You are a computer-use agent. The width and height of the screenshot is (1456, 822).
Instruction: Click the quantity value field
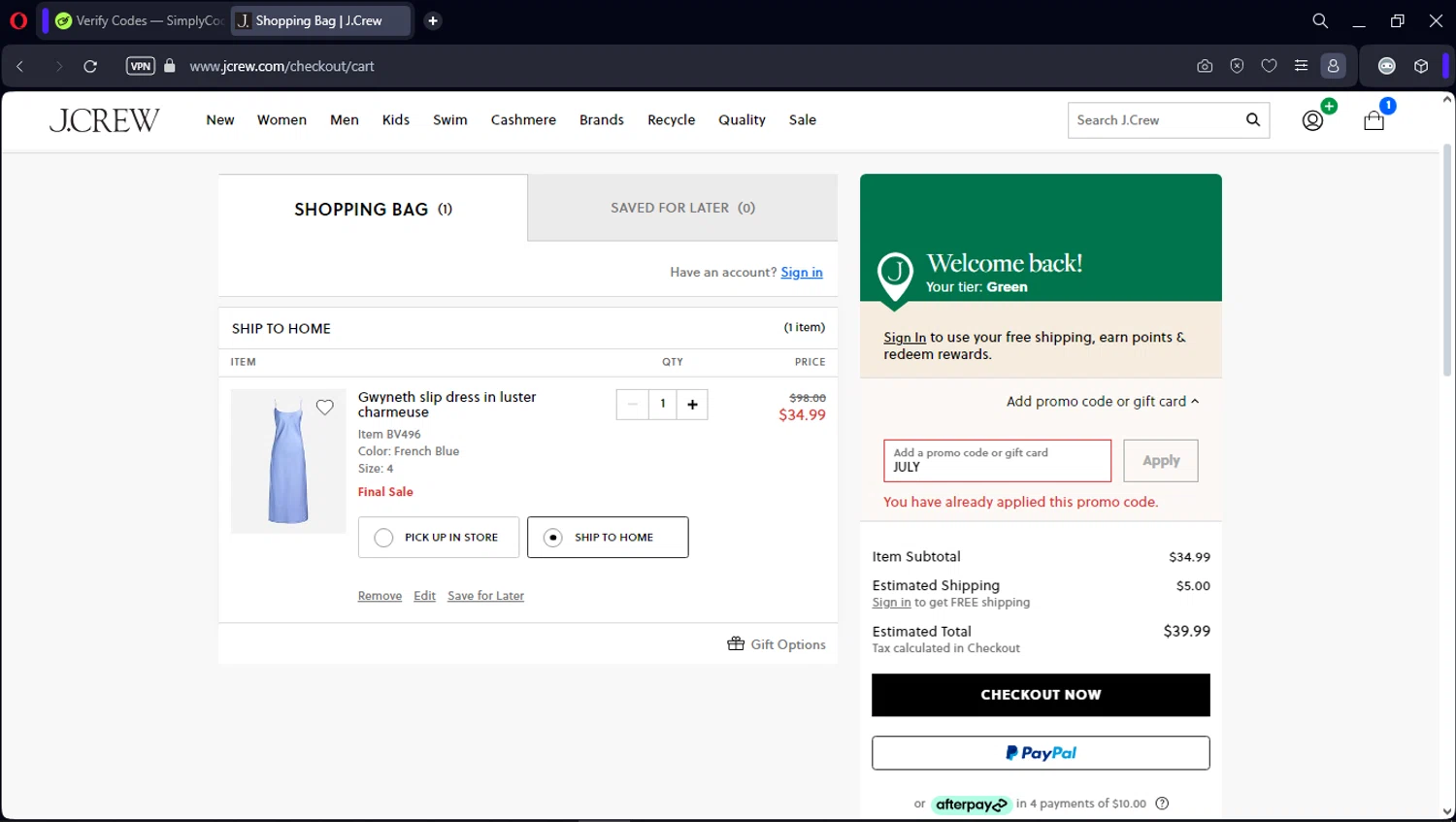click(663, 404)
